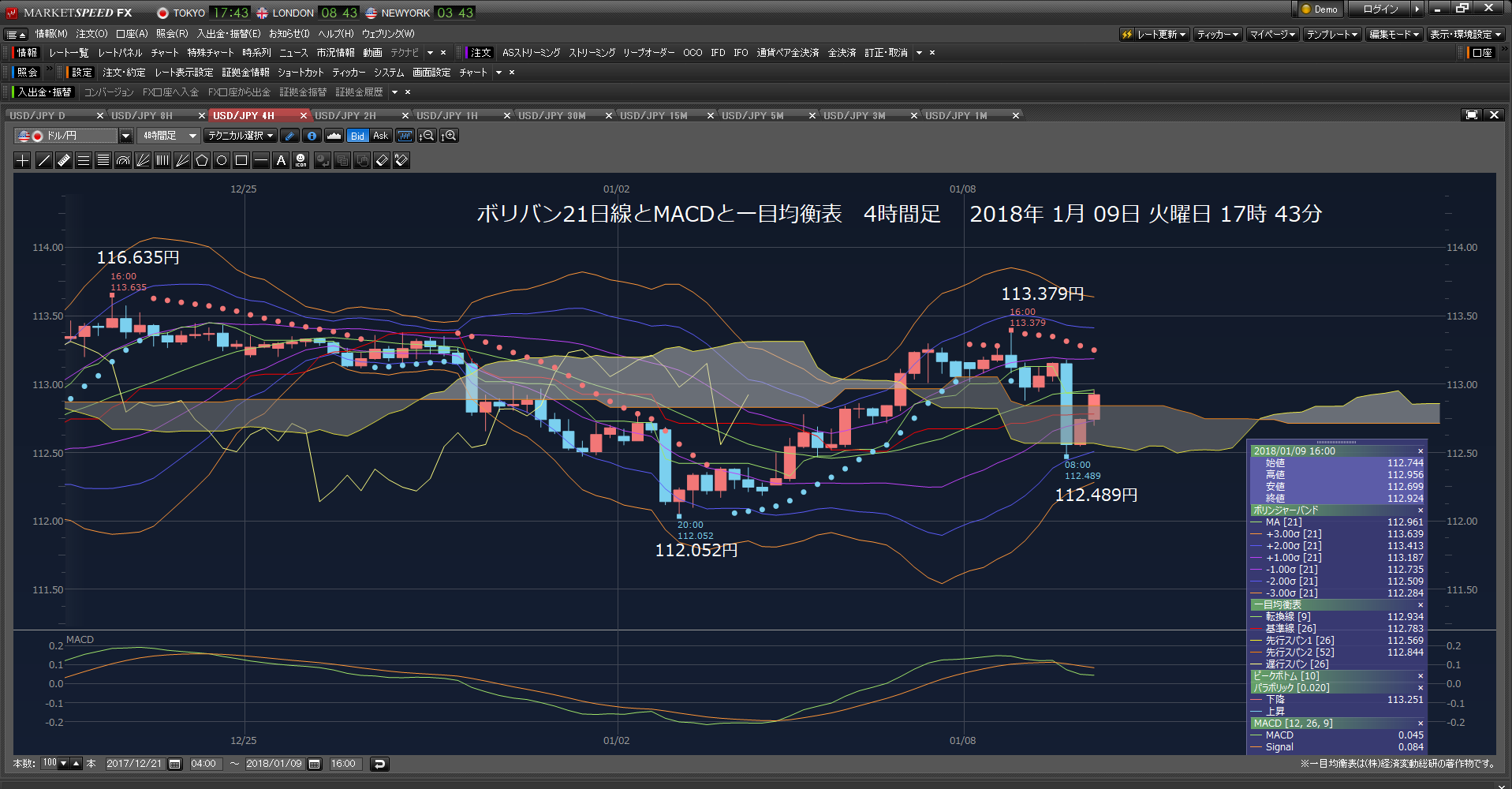Click the mountain area chart-type icon
Viewport: 1512px width, 789px height.
tap(334, 136)
